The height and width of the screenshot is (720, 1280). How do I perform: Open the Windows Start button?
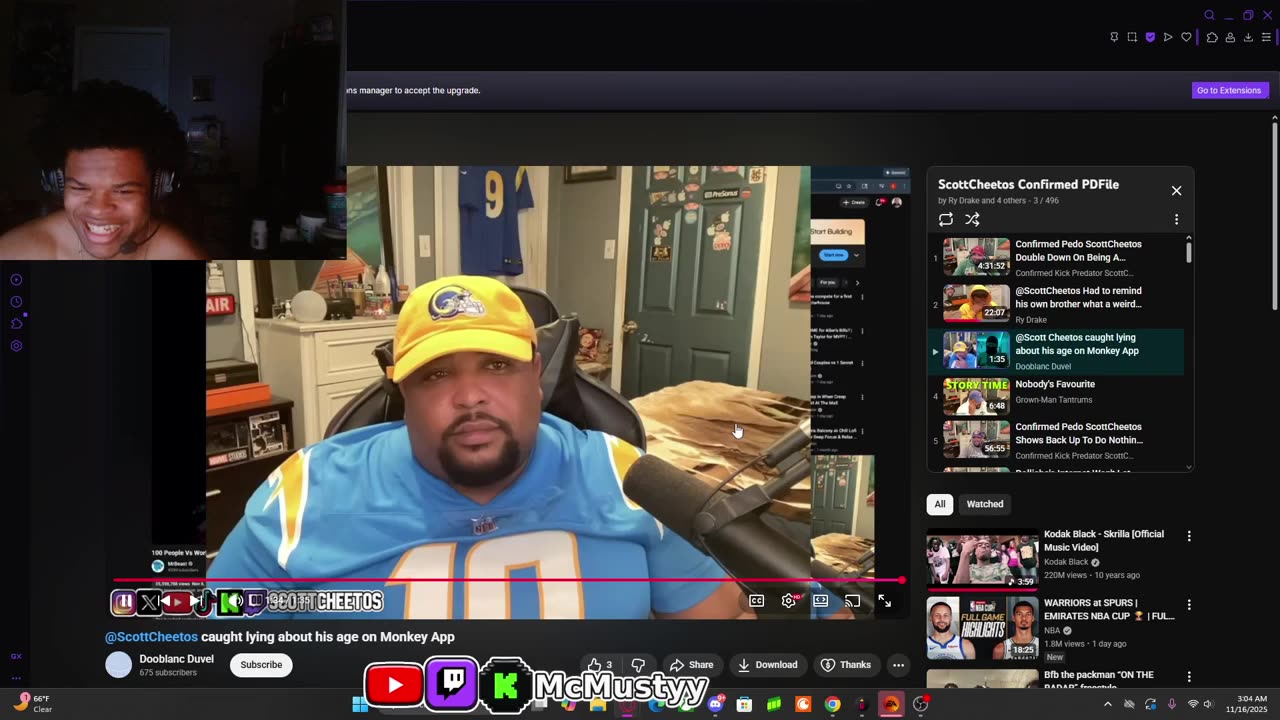coord(360,704)
